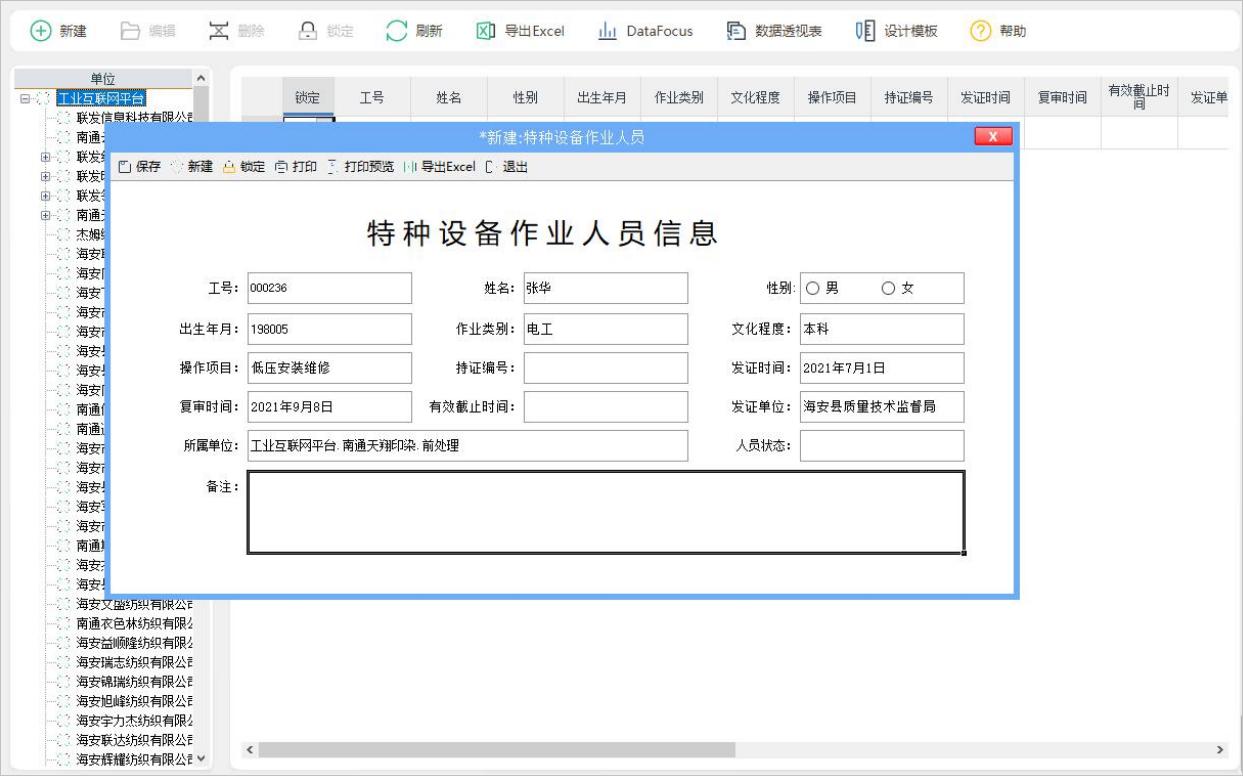
Task: Click the 数据透视表 pivot table icon
Action: pyautogui.click(x=774, y=31)
